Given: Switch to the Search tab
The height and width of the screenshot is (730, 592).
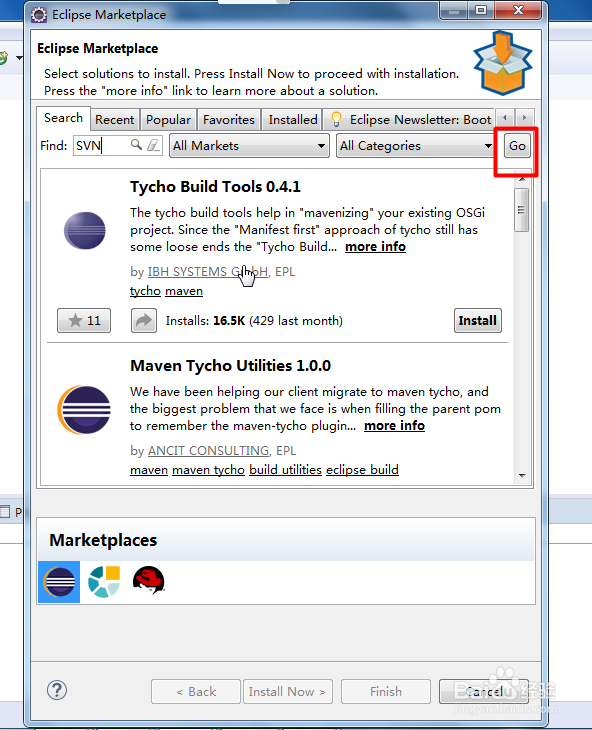Looking at the screenshot, I should click(63, 118).
